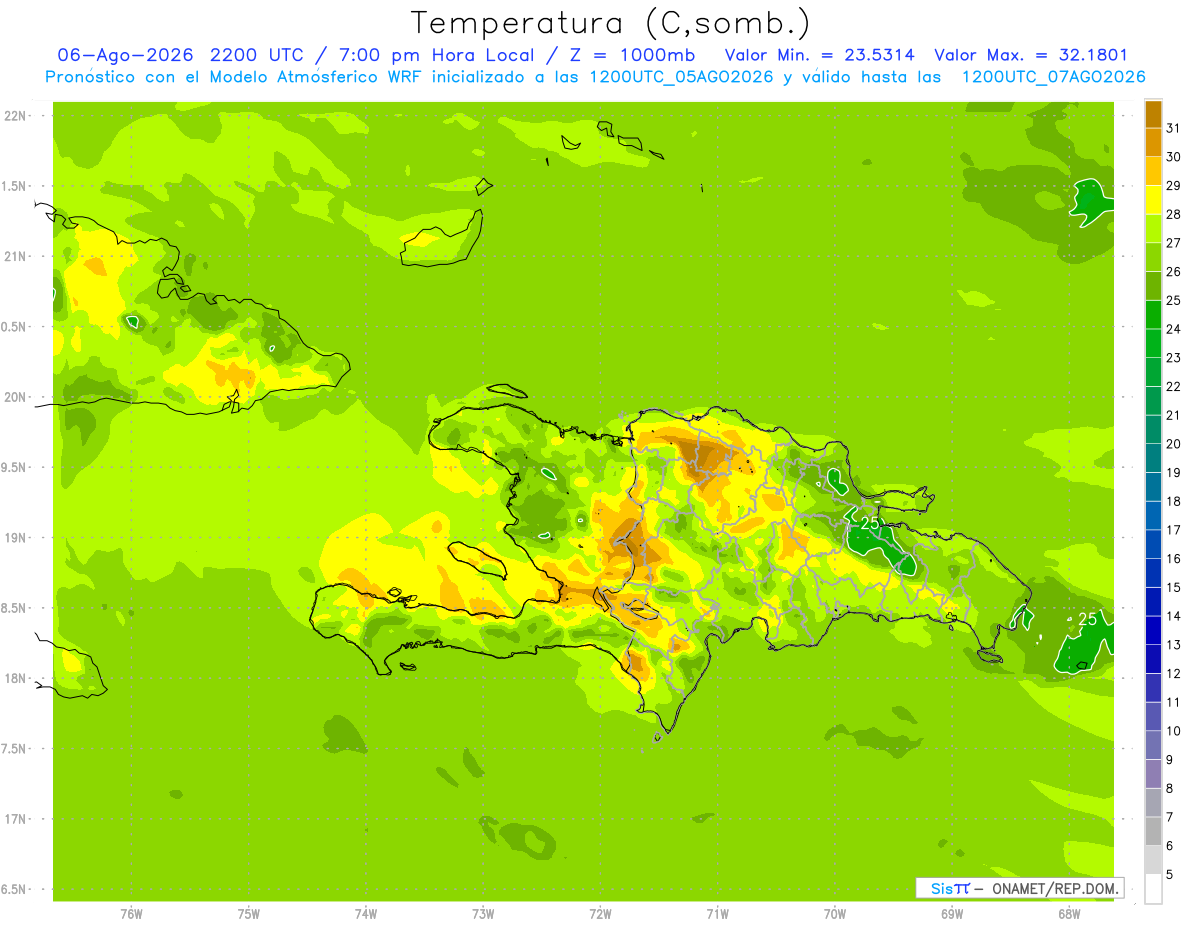The width and height of the screenshot is (1200, 927).
Task: Click the '8' legend value
Action: [1170, 789]
